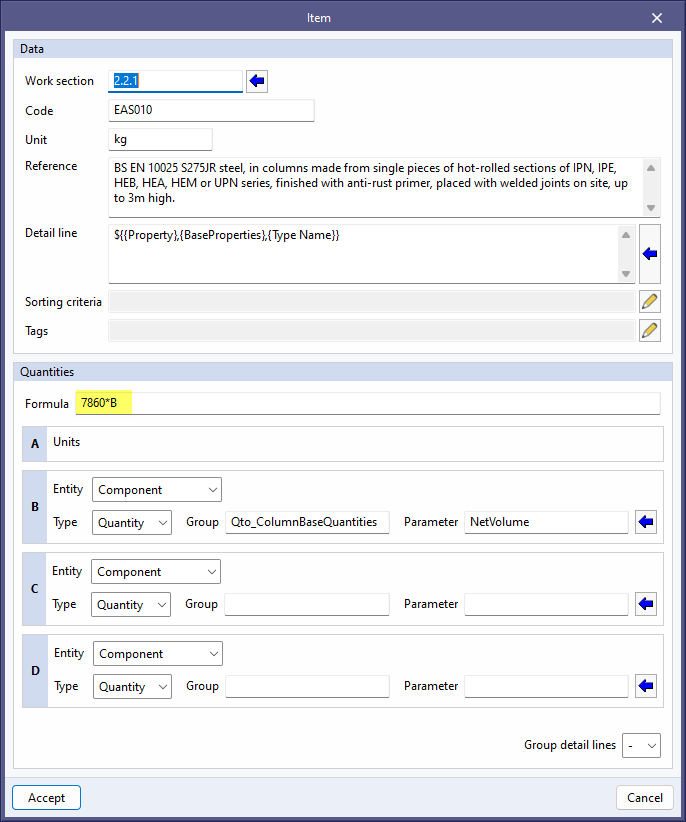Click the blue arrow beside Work section
Screen dimensions: 686x822
pos(257,81)
